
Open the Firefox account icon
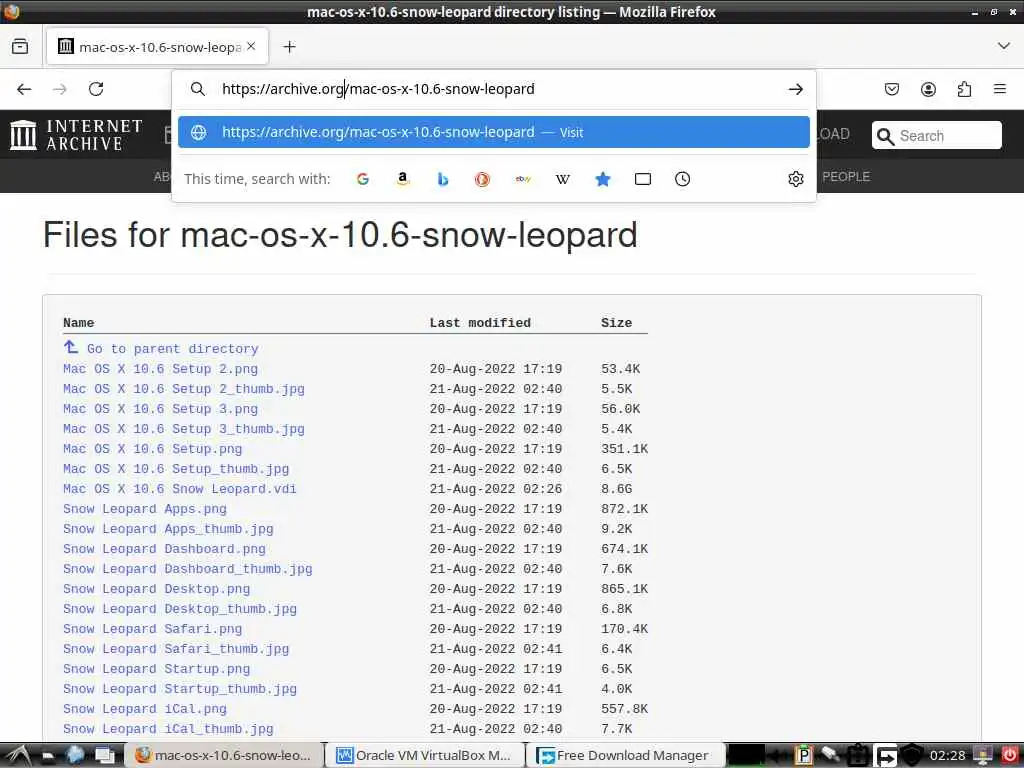tap(928, 89)
